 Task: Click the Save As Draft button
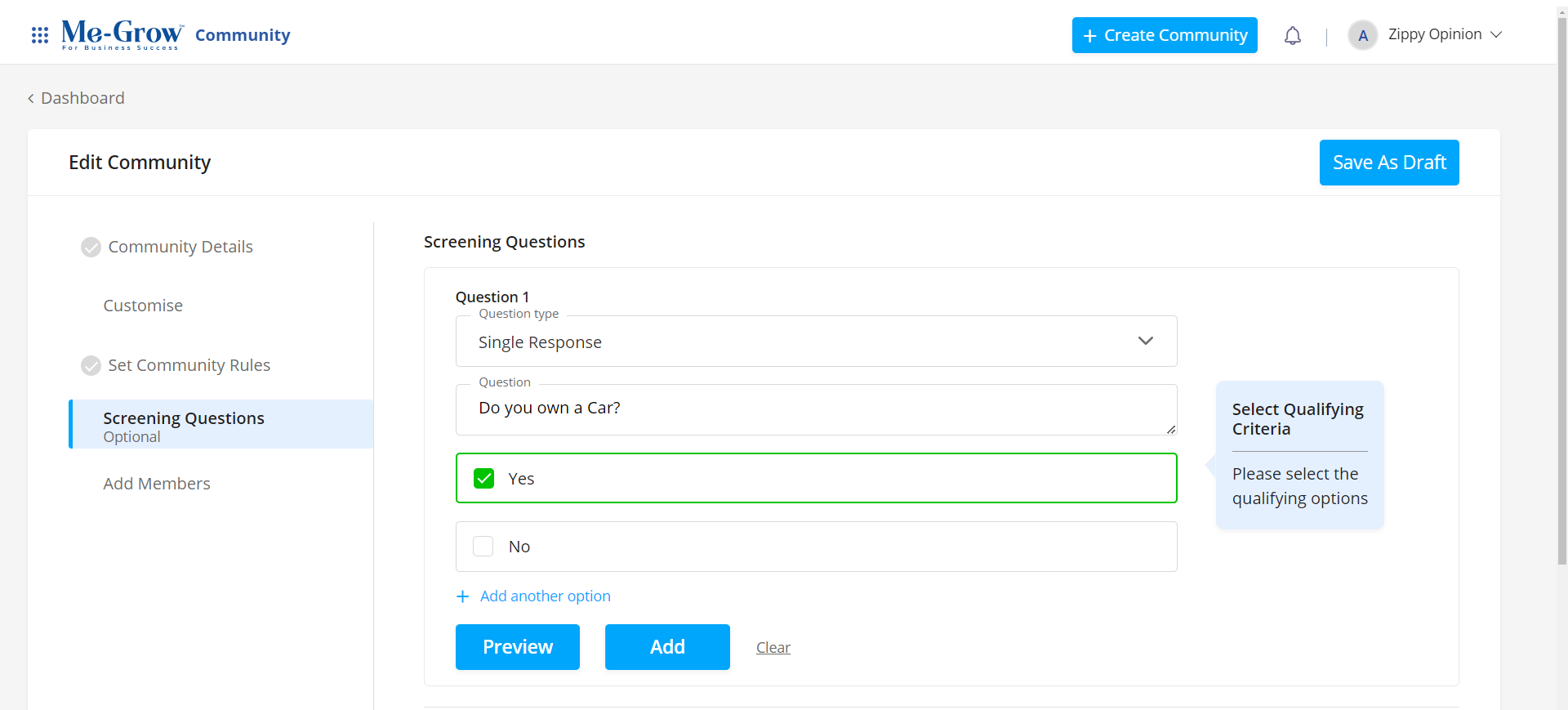[1388, 163]
